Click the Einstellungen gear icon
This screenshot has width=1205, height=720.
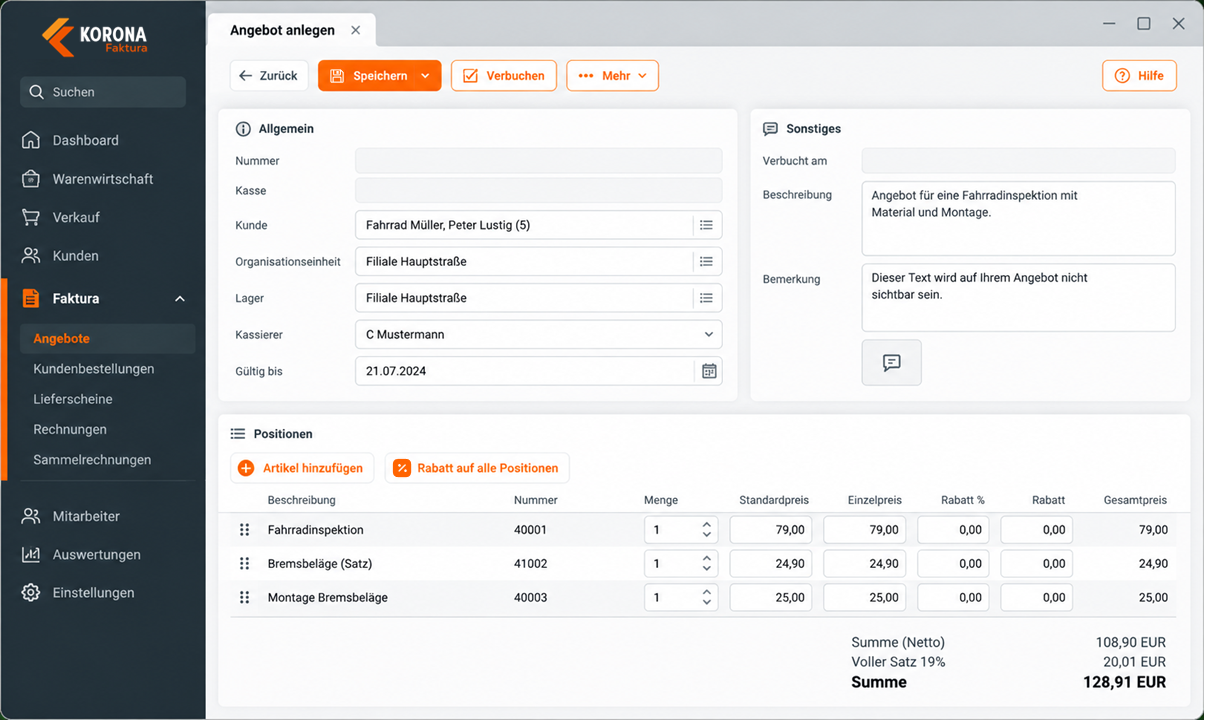32,593
